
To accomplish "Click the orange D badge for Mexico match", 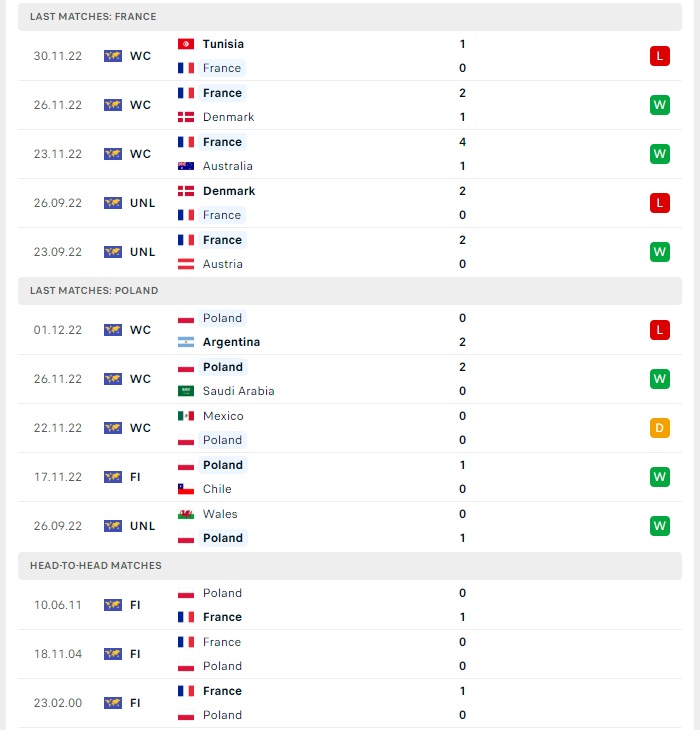I will pos(660,428).
